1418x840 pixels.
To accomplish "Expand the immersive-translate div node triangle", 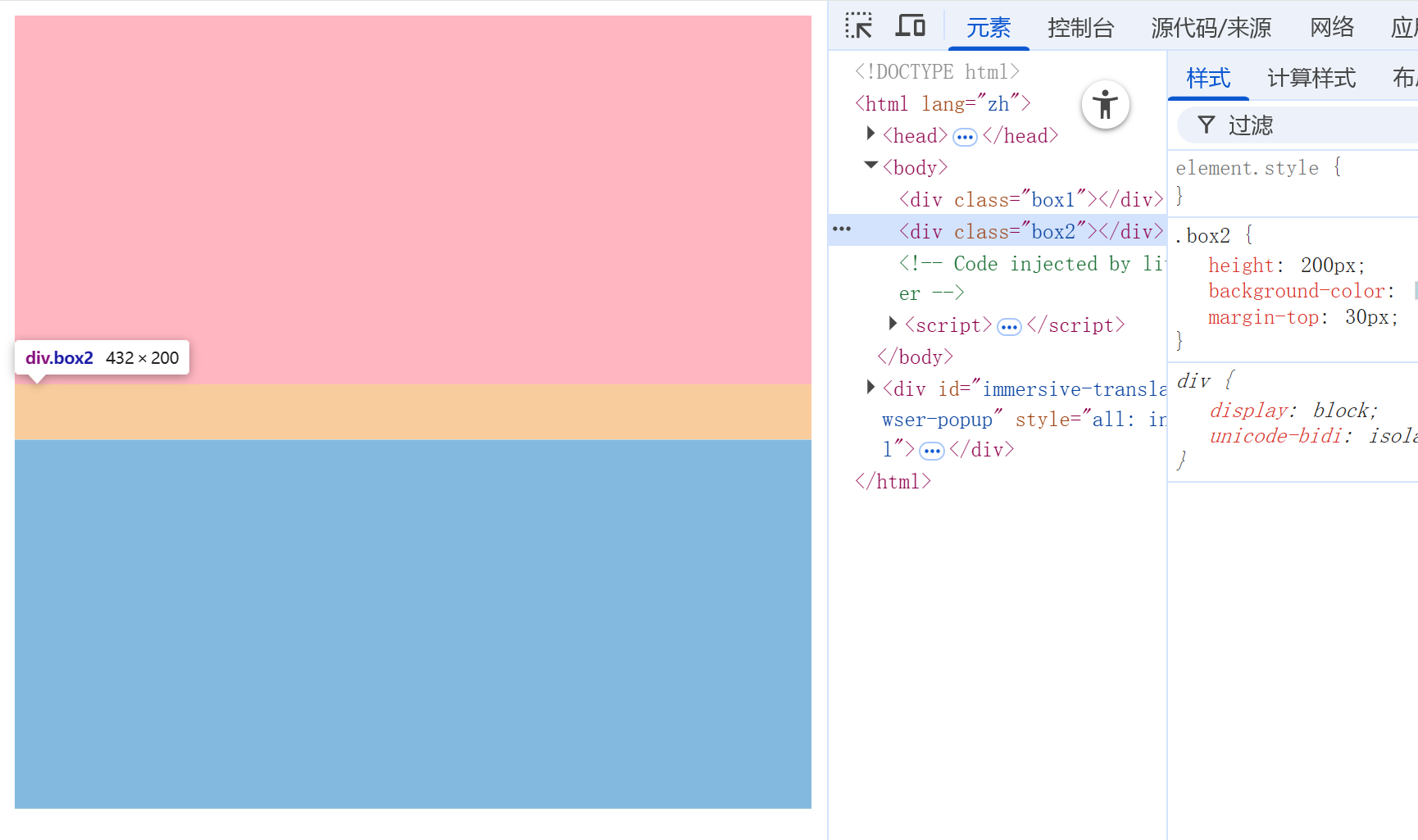I will click(870, 386).
